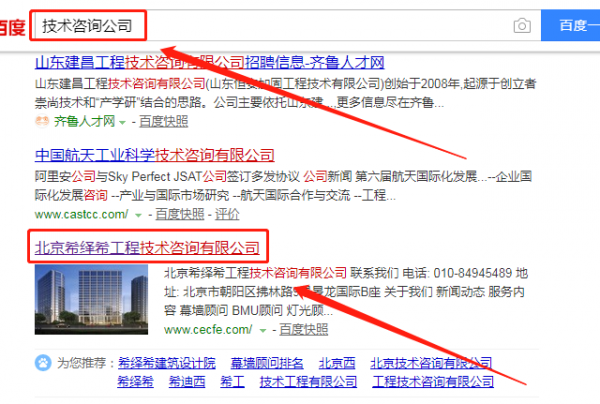Click the building thumbnail image

point(93,300)
